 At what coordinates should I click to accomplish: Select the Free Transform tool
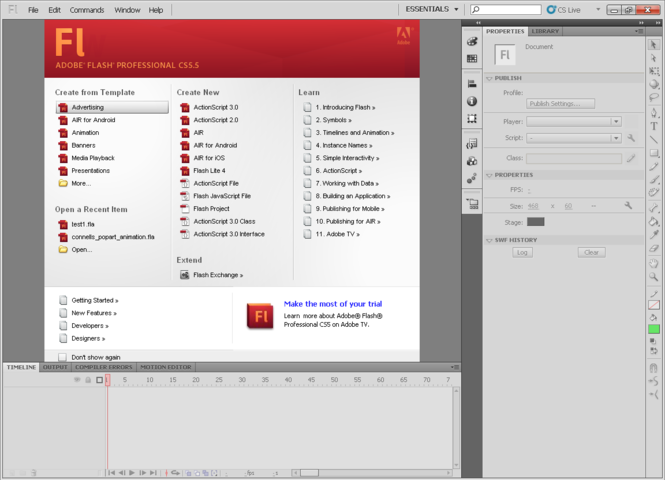654,71
